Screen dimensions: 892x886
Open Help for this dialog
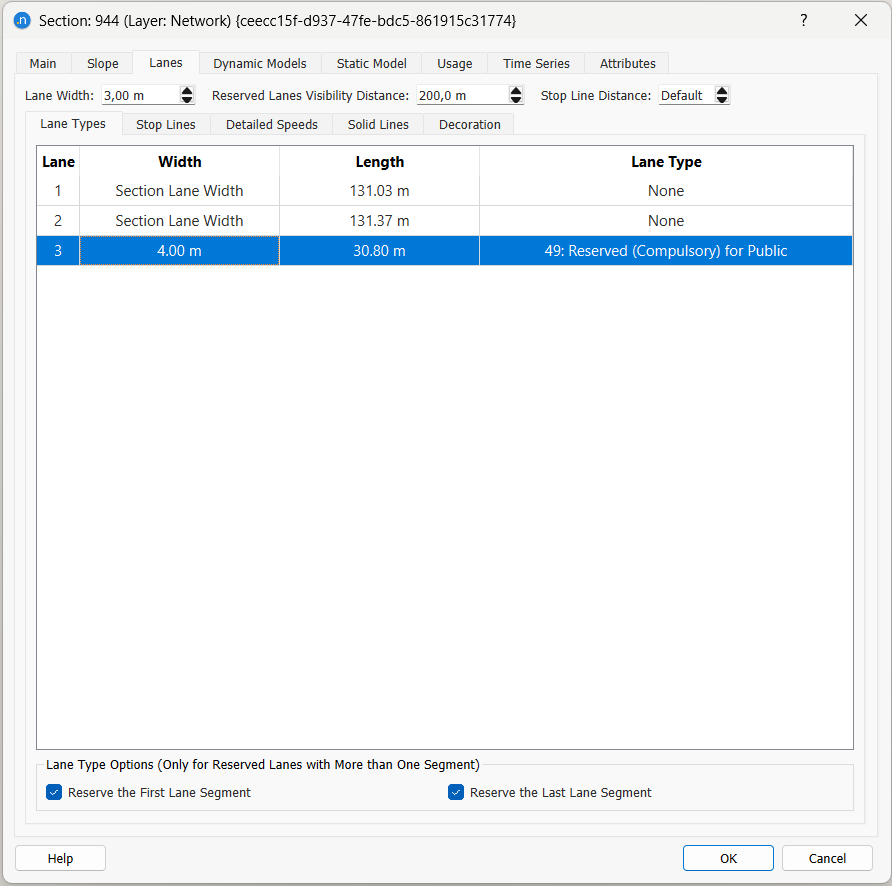[60, 858]
